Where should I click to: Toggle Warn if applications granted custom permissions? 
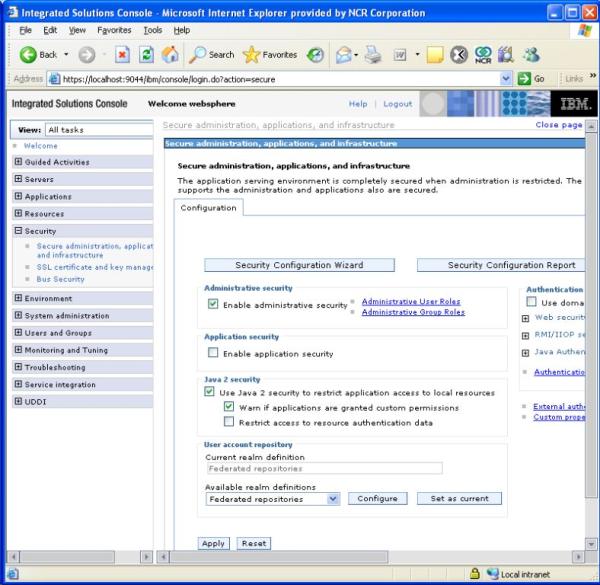pyautogui.click(x=229, y=406)
